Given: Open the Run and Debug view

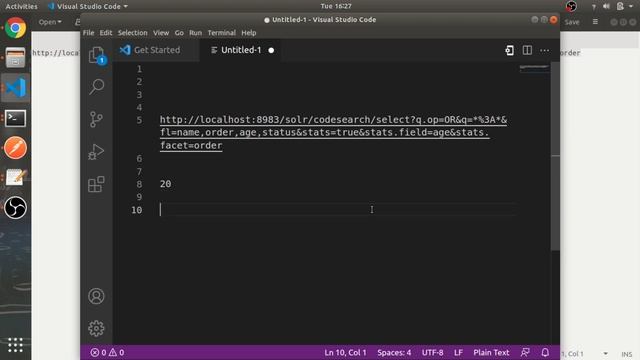Looking at the screenshot, I should (96, 152).
